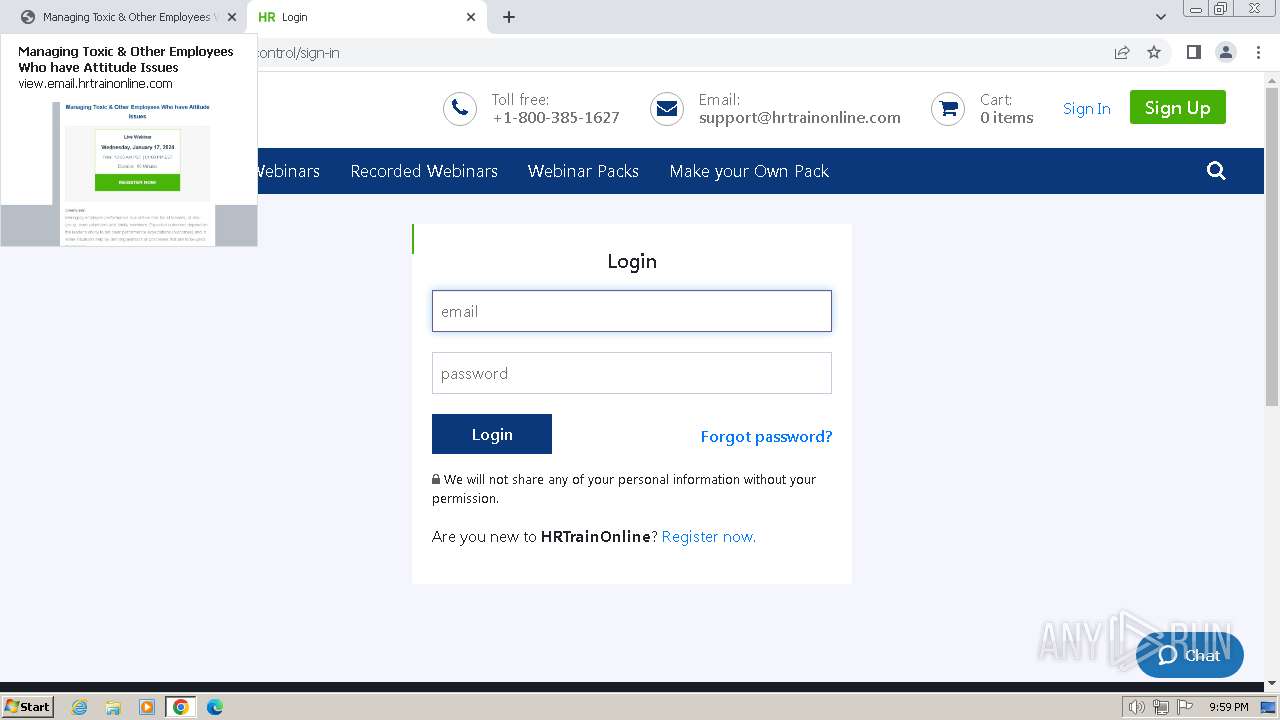Click the page vertical scrollbar thumb
This screenshot has width=1280, height=720.
pyautogui.click(x=1271, y=245)
